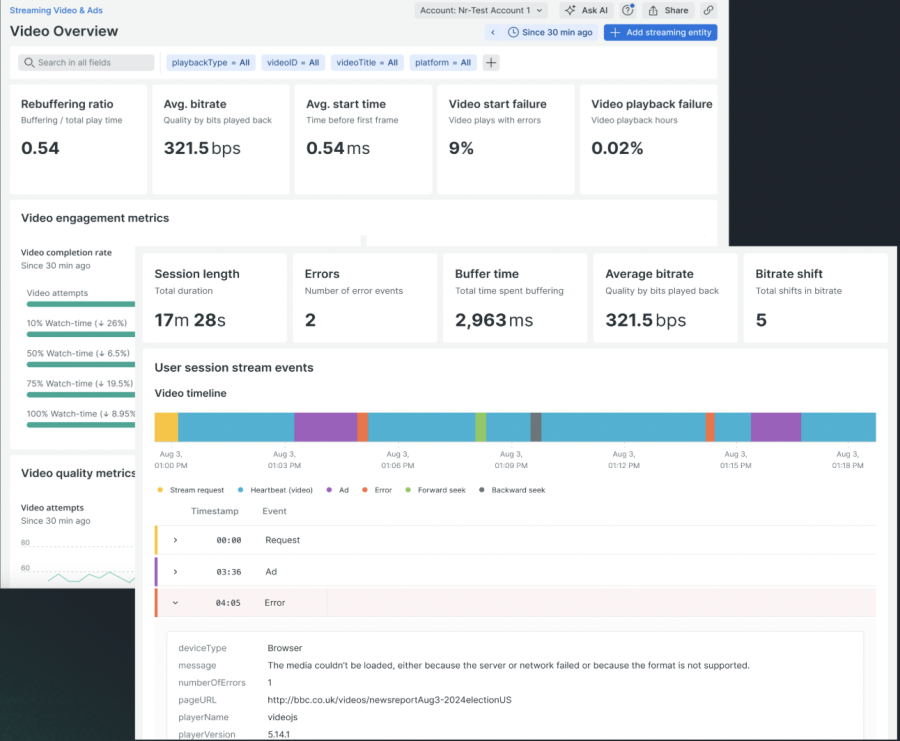Click the clock icon in the time picker
Screen dimensions: 900x741
click(x=514, y=32)
